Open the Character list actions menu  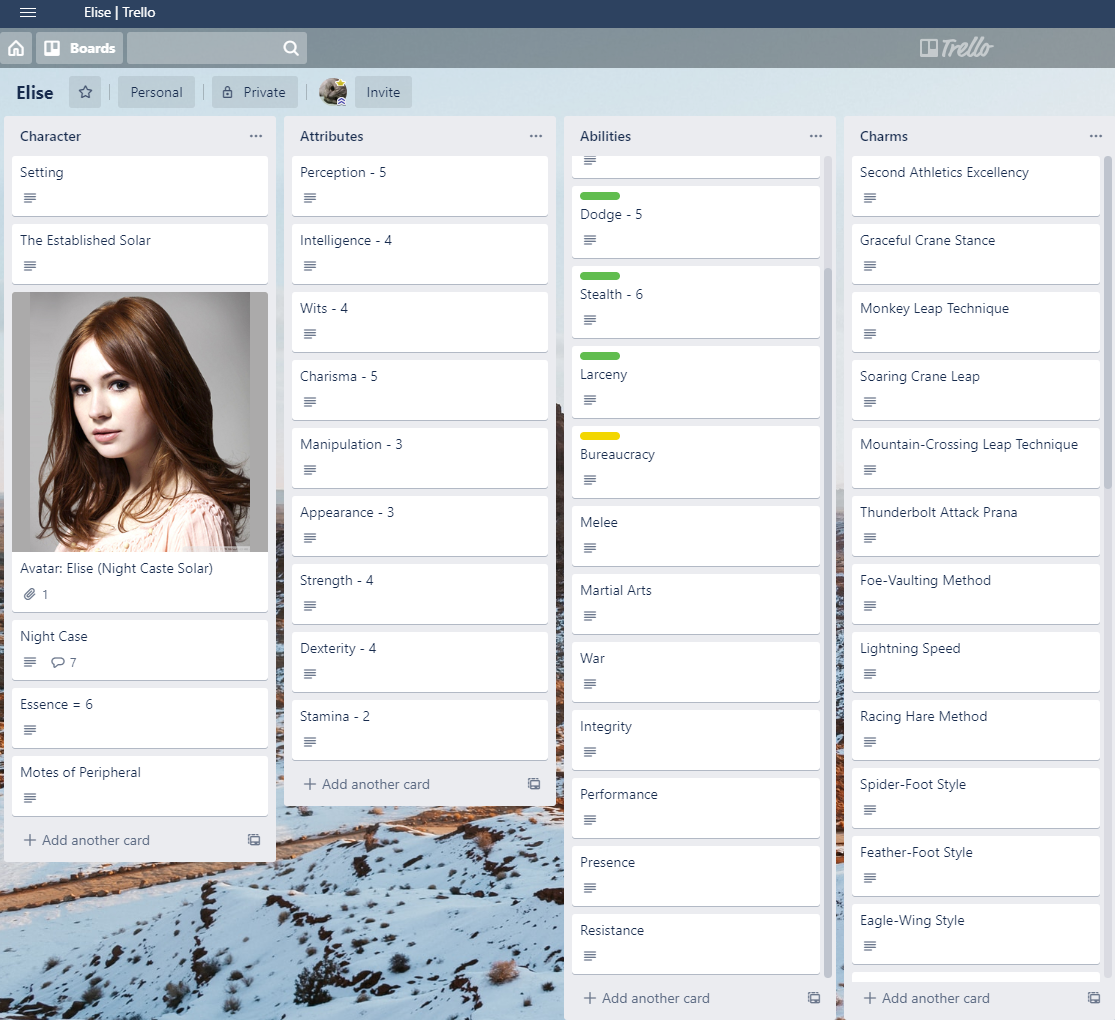(256, 135)
